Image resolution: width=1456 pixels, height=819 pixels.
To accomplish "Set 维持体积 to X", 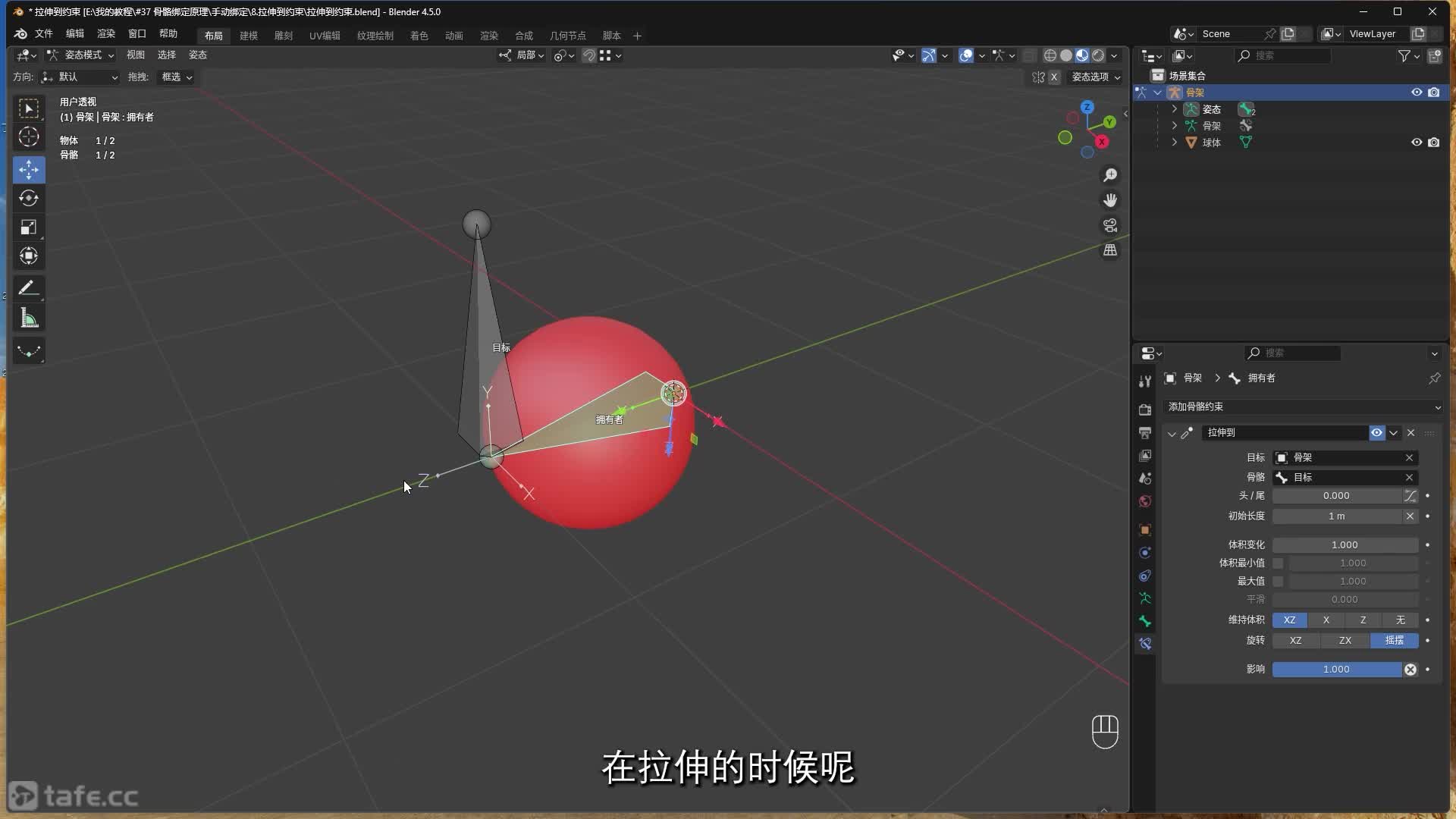I will pos(1326,620).
